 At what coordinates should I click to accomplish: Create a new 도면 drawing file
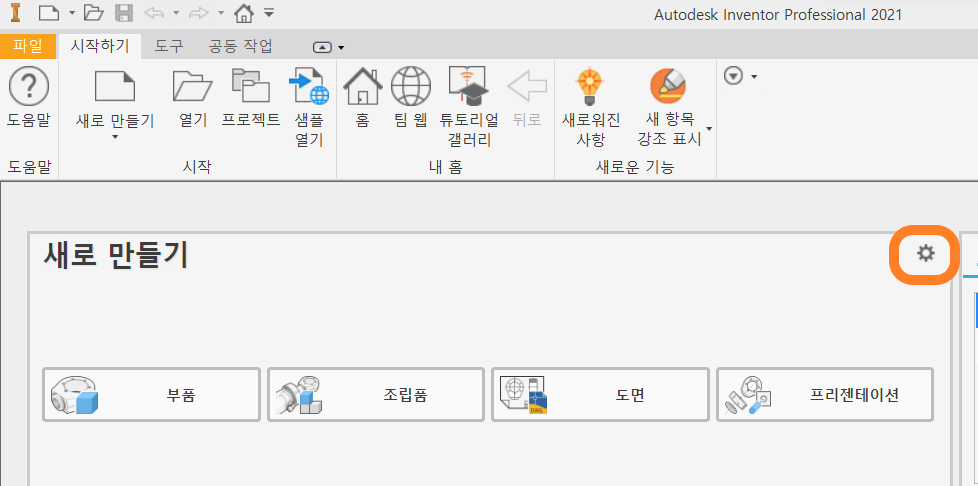[600, 394]
